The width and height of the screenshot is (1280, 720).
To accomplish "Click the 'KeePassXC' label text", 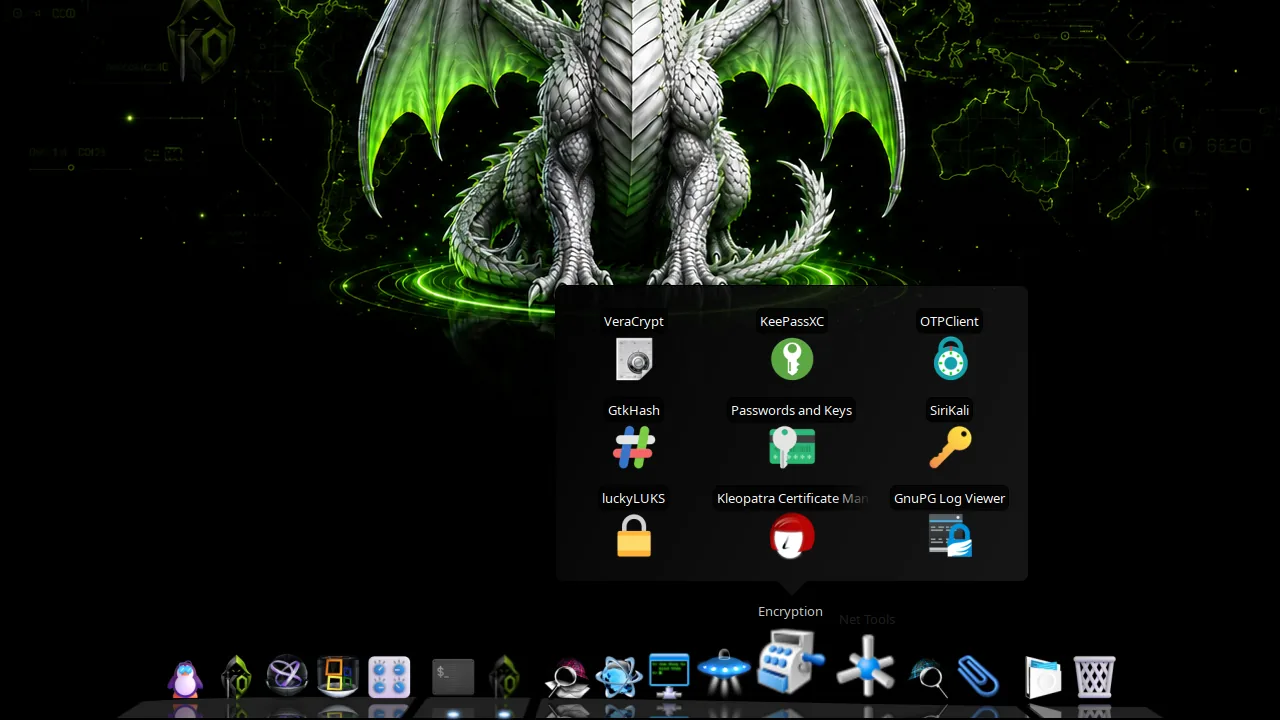I will tap(792, 321).
